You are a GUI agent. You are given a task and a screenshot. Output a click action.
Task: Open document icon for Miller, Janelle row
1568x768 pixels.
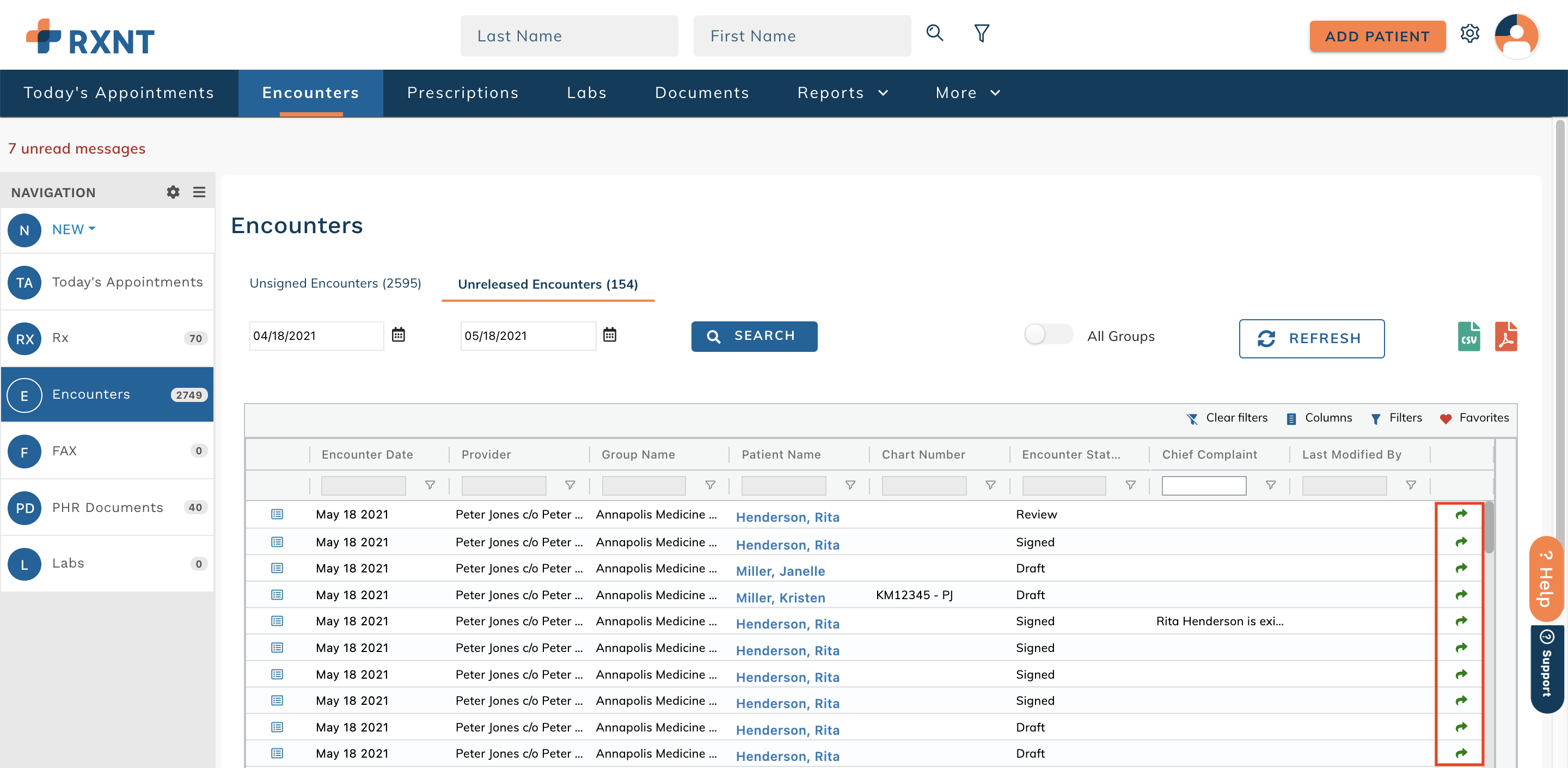coord(277,568)
